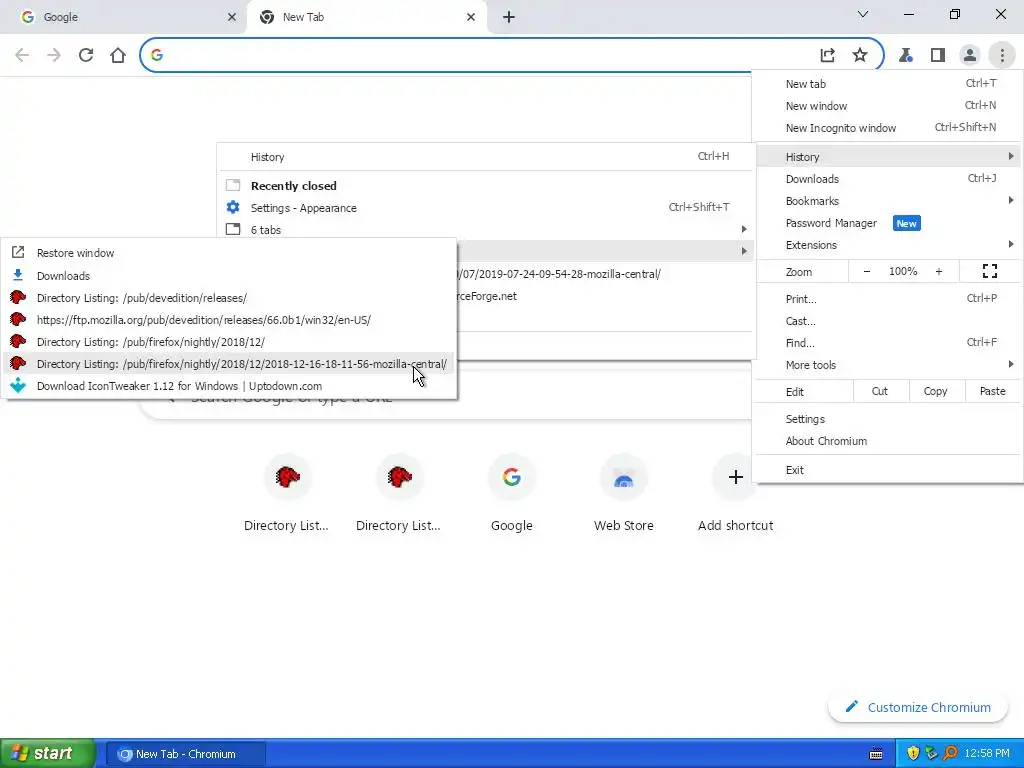Image resolution: width=1024 pixels, height=768 pixels.
Task: Open Chrome Labs flask icon
Action: (x=906, y=55)
